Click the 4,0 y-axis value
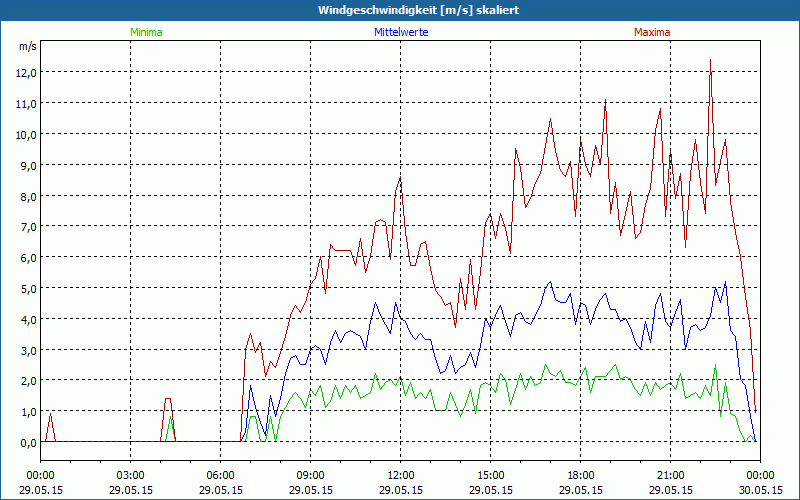800x500 pixels. click(x=30, y=319)
